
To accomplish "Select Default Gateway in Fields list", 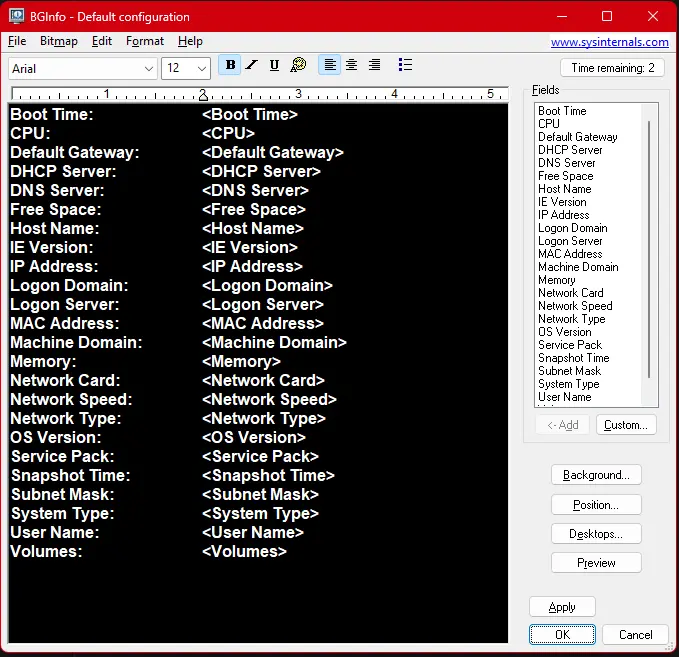I will point(577,137).
